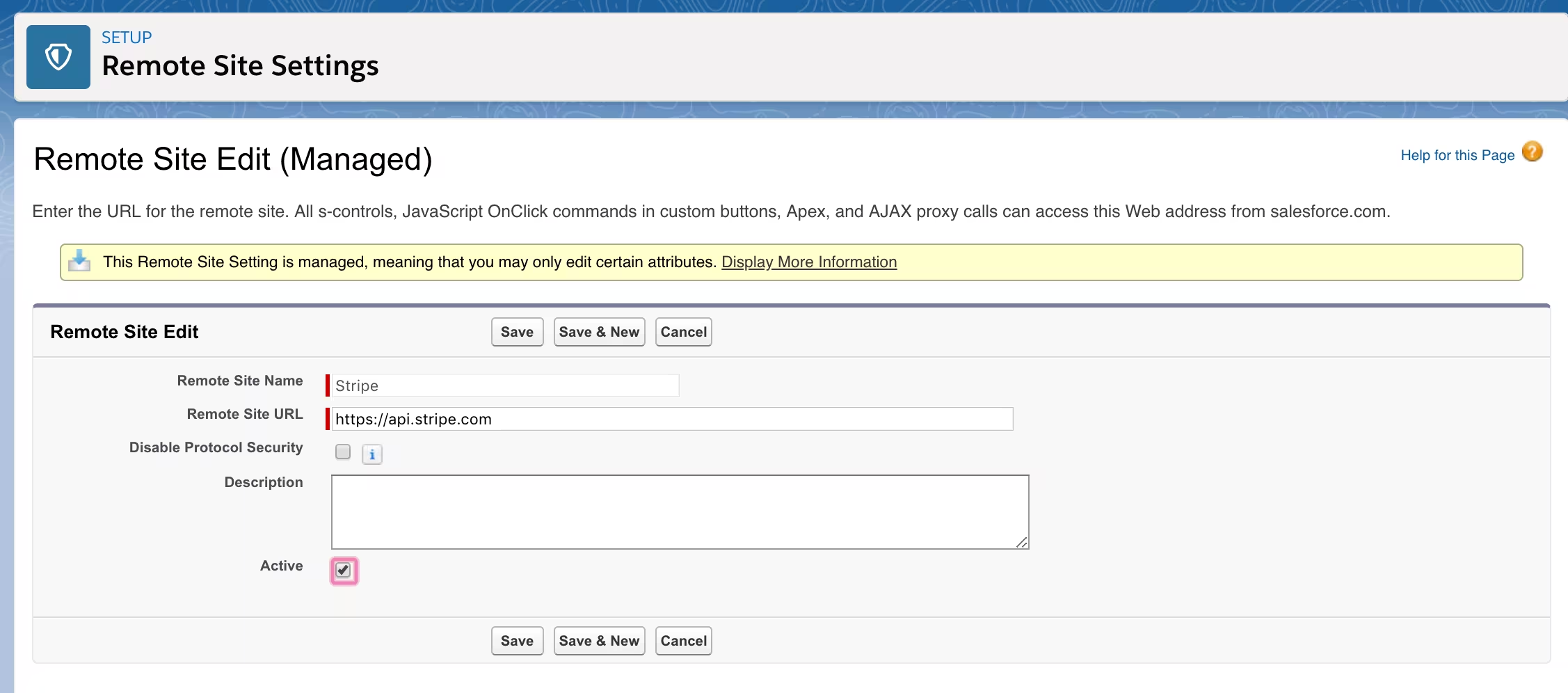Open the Display More Information link
Screen dimensions: 1568x693
808,262
